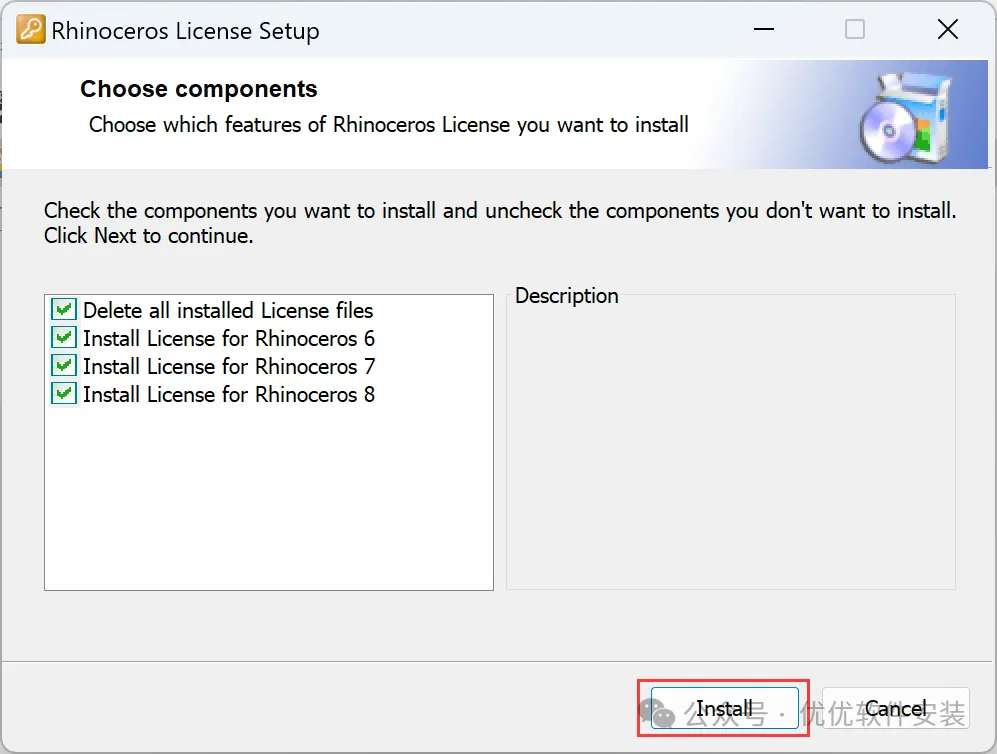Screen dimensions: 997x754
Task: Disable the Rhinoceros 7 license checkbox
Action: 64,366
